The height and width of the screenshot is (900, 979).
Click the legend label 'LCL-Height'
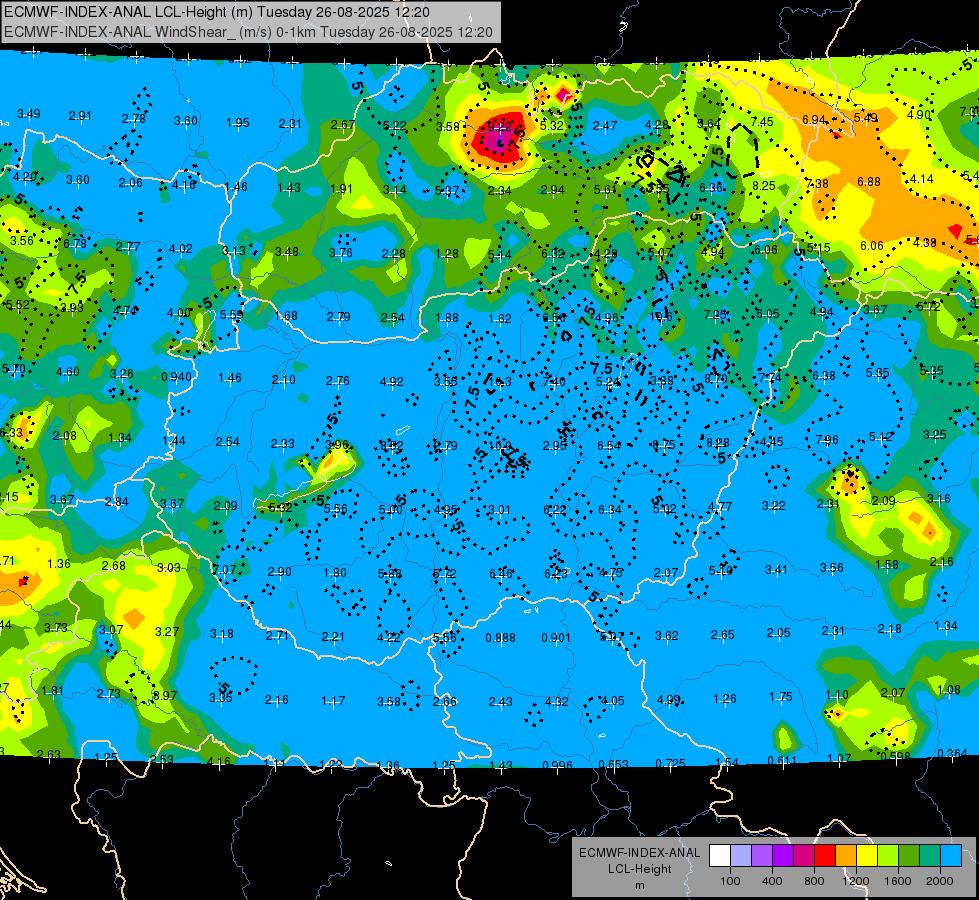coord(639,869)
